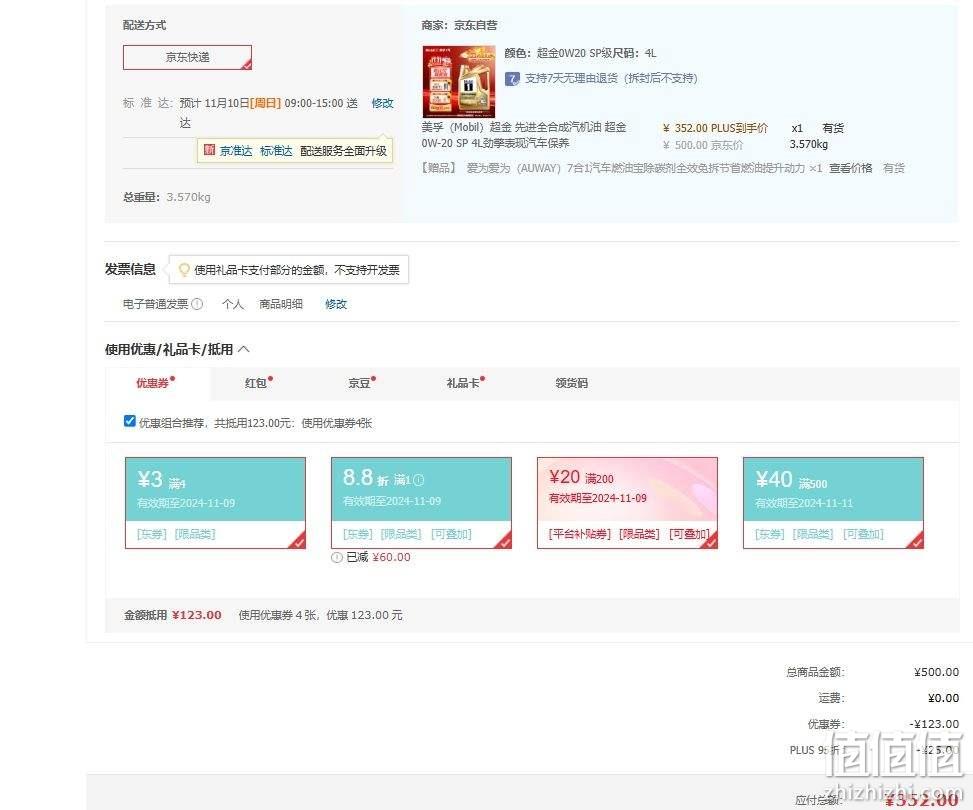Click the x1 product quantity
973x810 pixels.
coord(797,128)
